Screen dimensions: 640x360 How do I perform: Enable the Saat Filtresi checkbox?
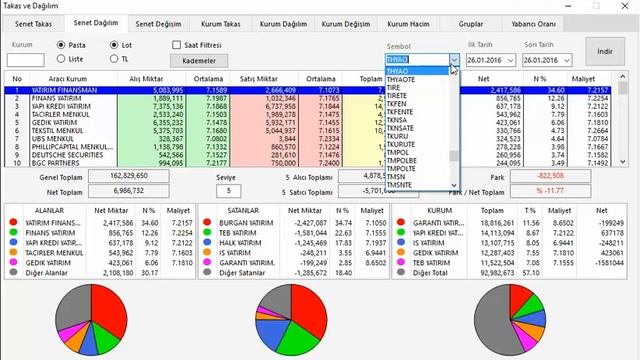tap(176, 45)
